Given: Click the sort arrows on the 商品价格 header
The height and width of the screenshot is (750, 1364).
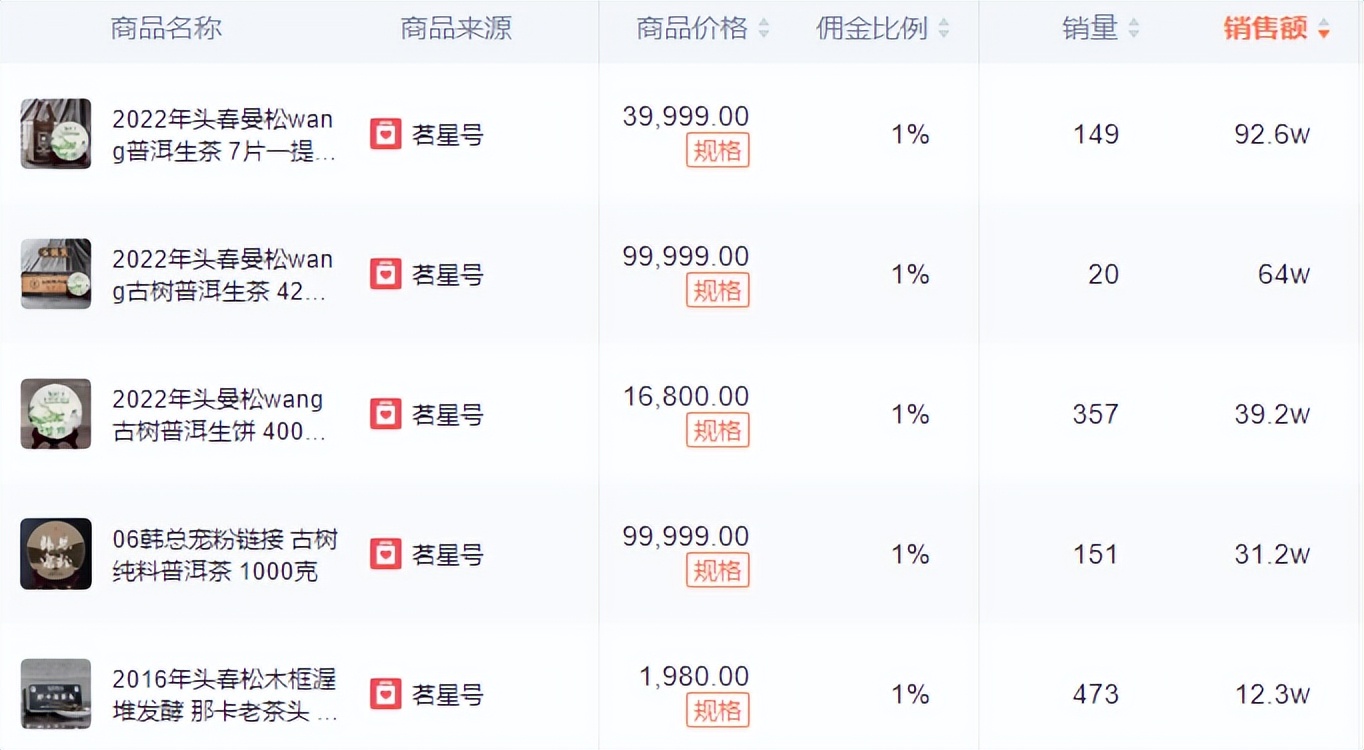Looking at the screenshot, I should [765, 29].
